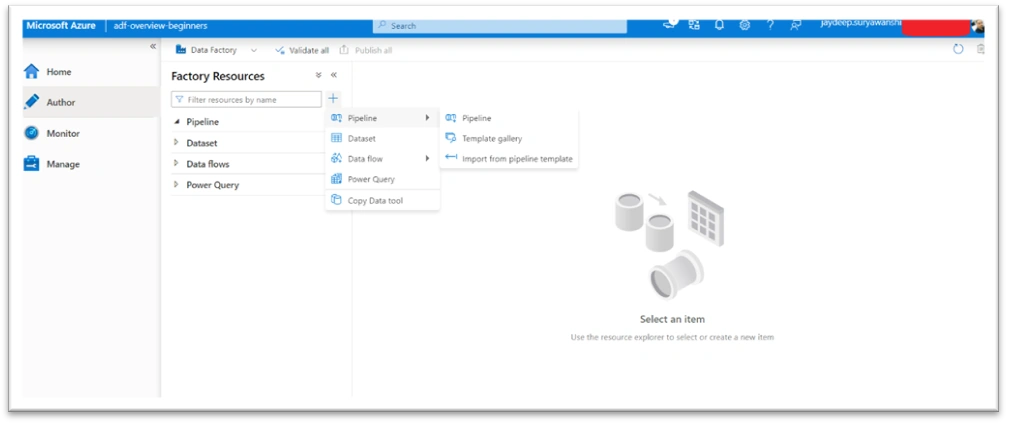
Task: Open the Data flow submenu arrow
Action: coord(427,158)
